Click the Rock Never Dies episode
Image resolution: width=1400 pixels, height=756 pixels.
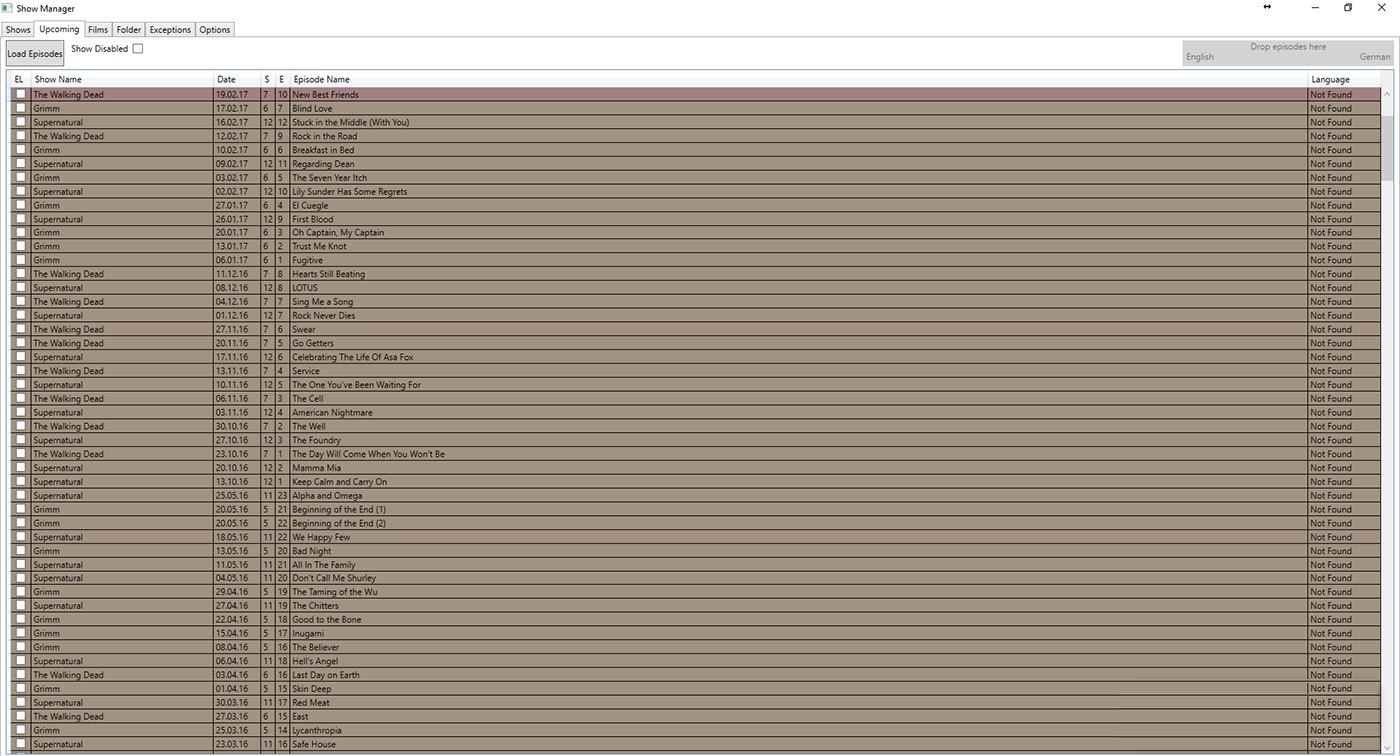click(323, 315)
